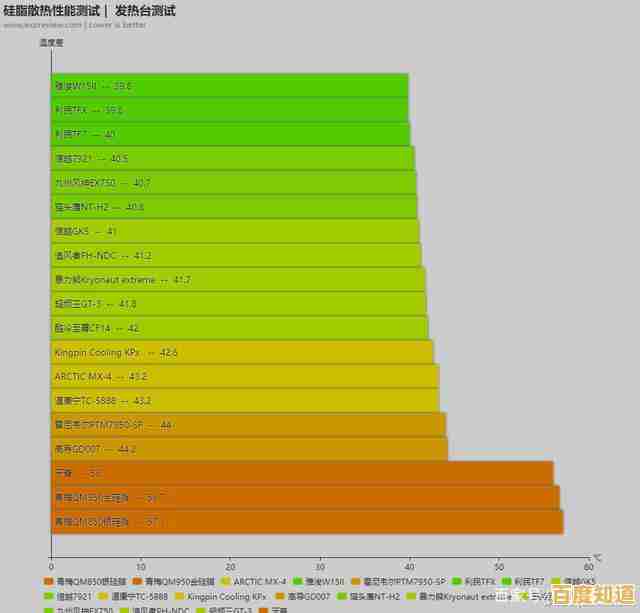640x613 pixels.
Task: Click the 7921 legend color marker
Action: click(48, 596)
